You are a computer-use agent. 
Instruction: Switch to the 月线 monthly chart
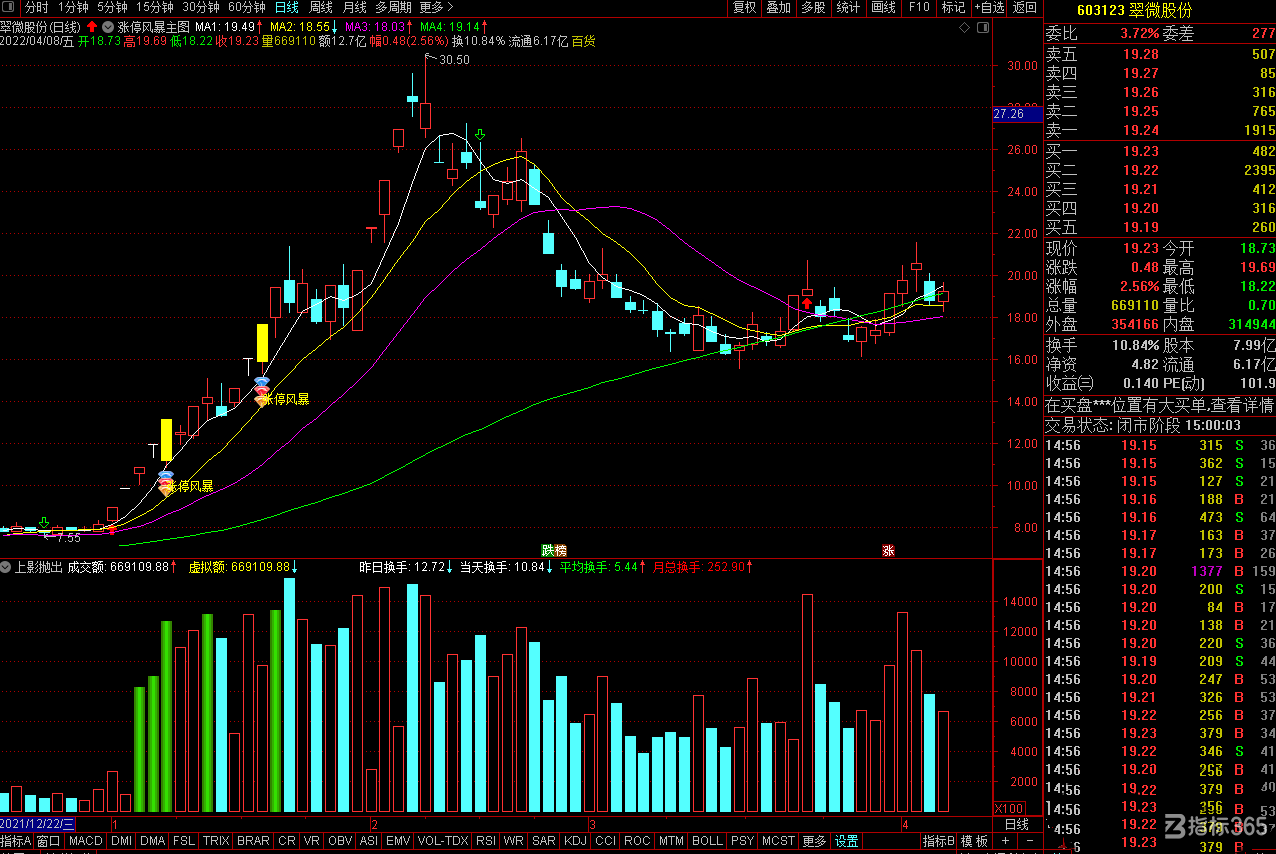pos(355,7)
